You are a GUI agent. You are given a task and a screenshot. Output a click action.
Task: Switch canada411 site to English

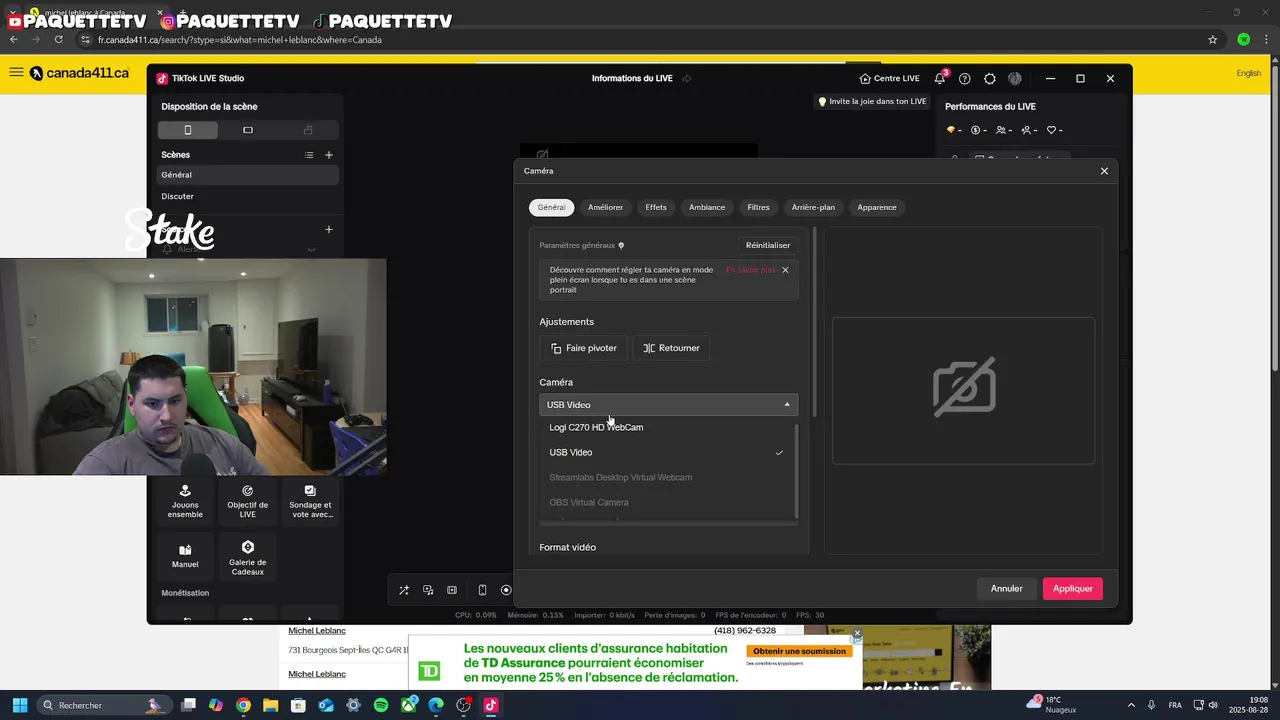tap(1249, 73)
